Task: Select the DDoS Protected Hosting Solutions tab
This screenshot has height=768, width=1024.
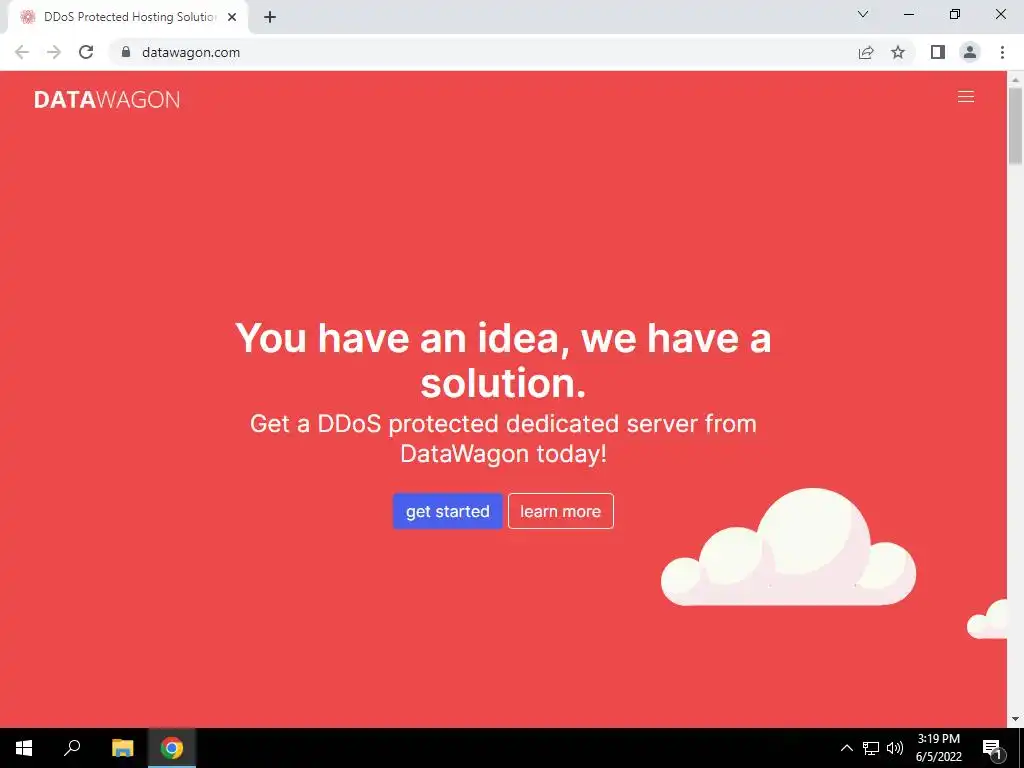Action: tap(128, 17)
